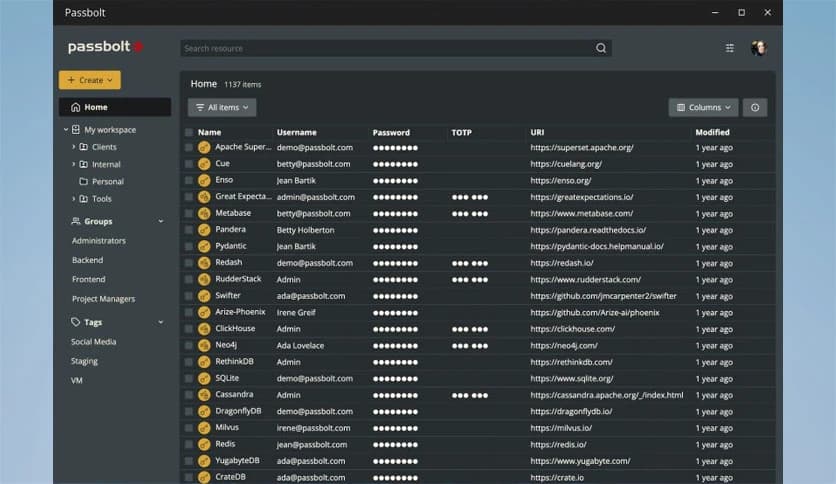Open the www.yugabyte.com URI link
This screenshot has width=836, height=484.
(580, 461)
